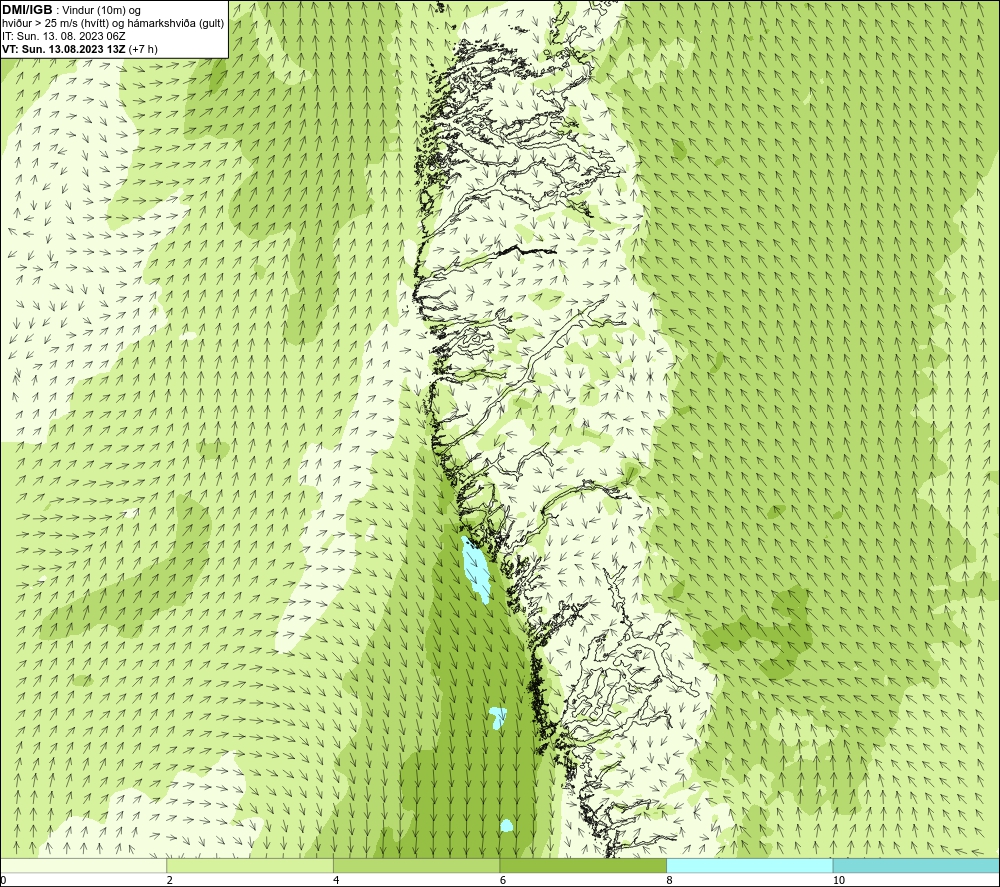This screenshot has height=887, width=1000.
Task: Click the colorbar label '10'
Action: [839, 880]
